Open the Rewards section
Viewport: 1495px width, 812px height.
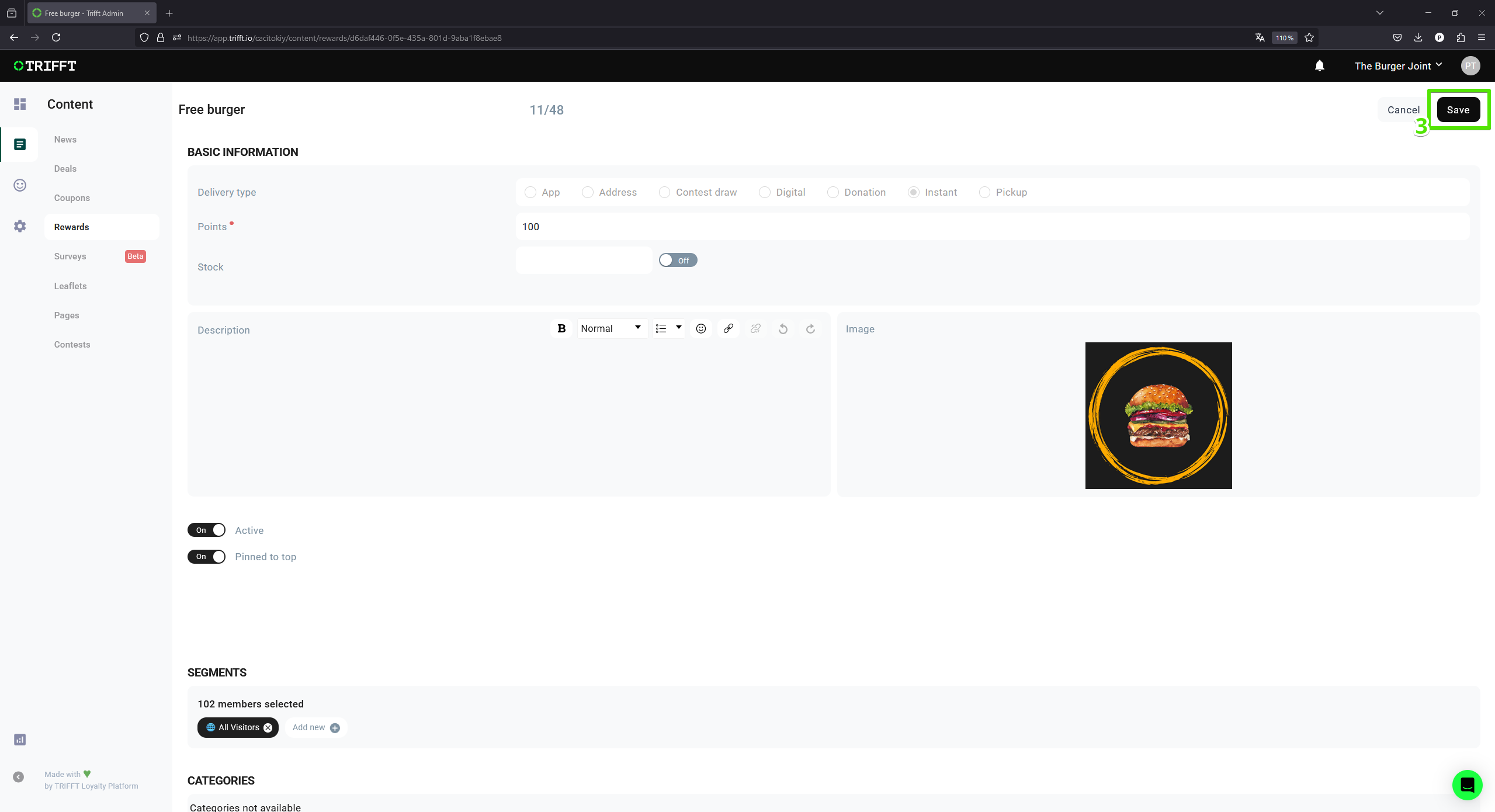pyautogui.click(x=72, y=226)
